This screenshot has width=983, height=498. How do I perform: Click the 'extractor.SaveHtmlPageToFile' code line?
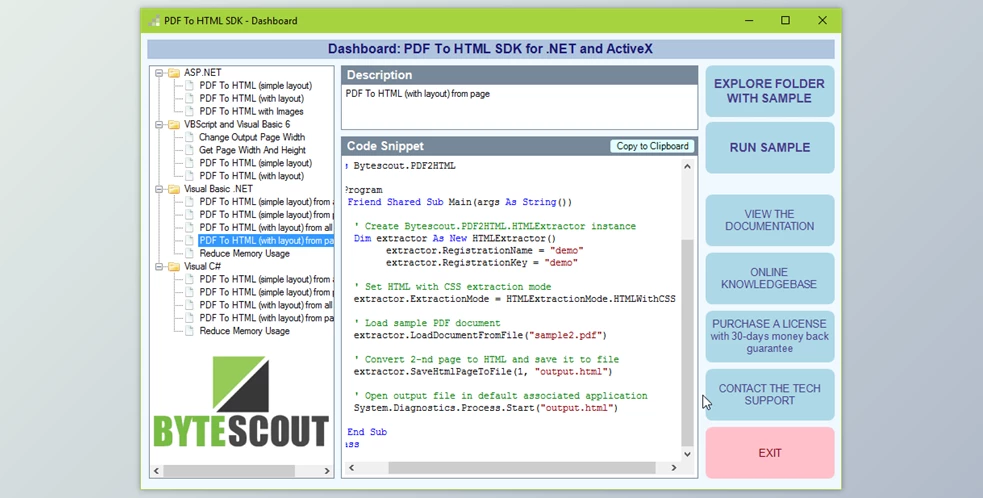click(483, 371)
